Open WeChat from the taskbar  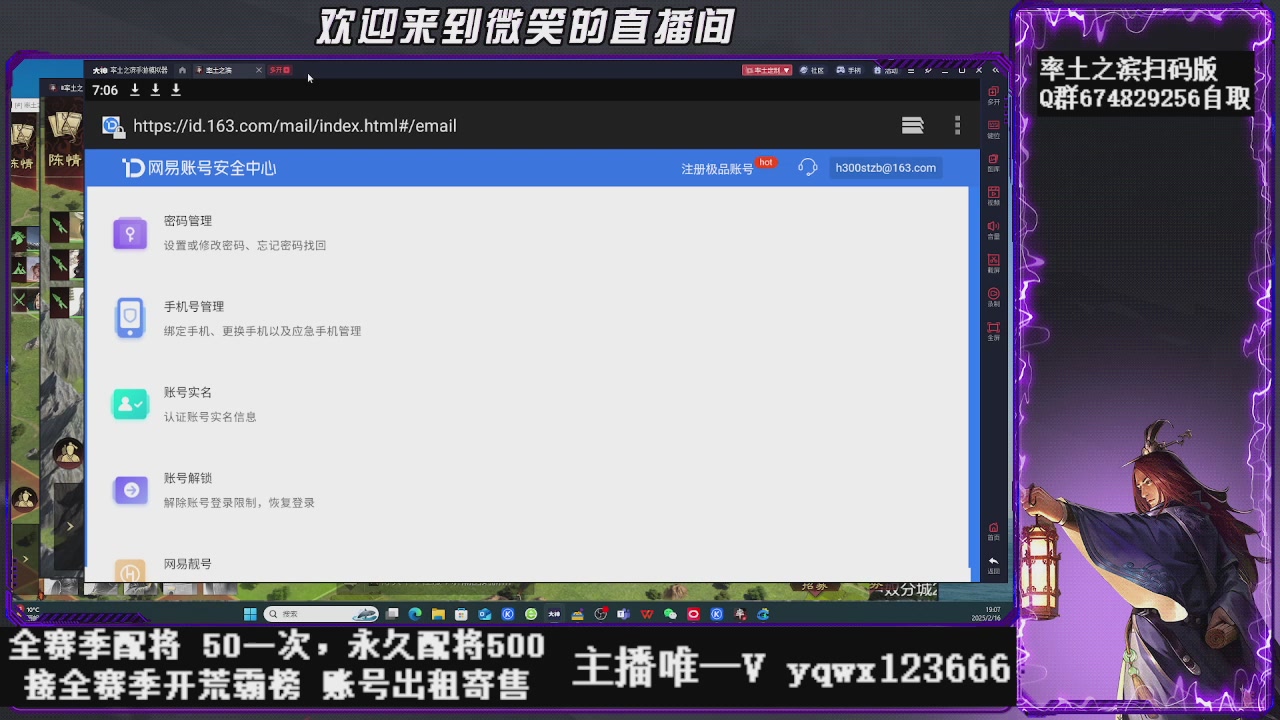coord(670,614)
